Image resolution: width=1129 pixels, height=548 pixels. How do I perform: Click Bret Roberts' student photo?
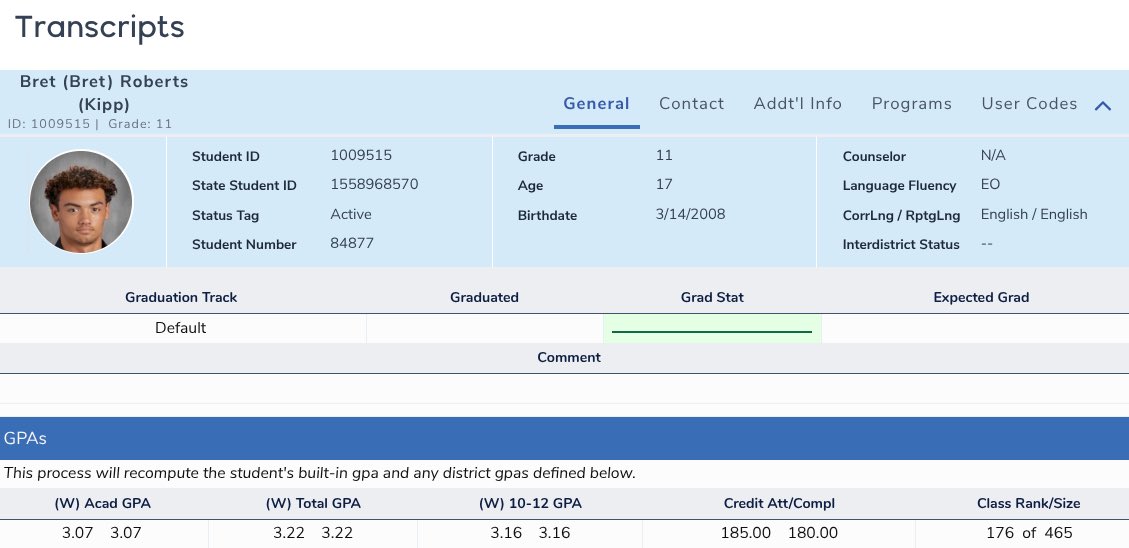coord(81,202)
